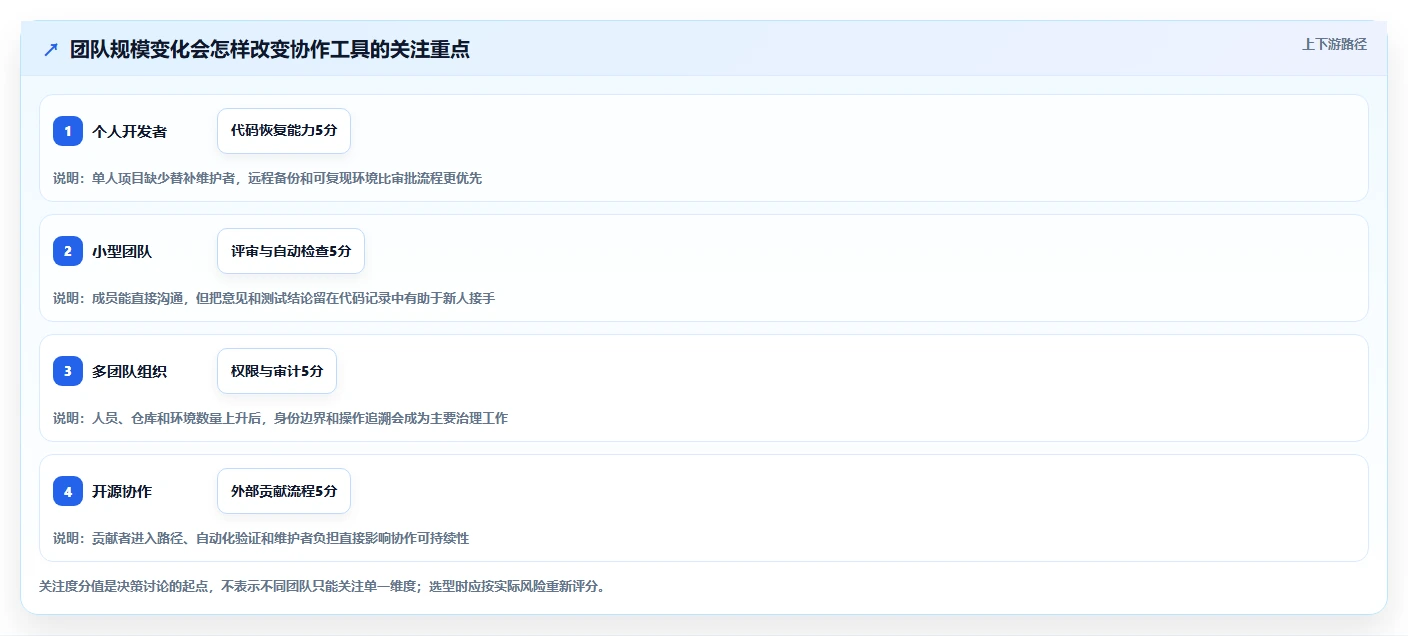Click step badge number 4
1408x636 pixels.
68,491
